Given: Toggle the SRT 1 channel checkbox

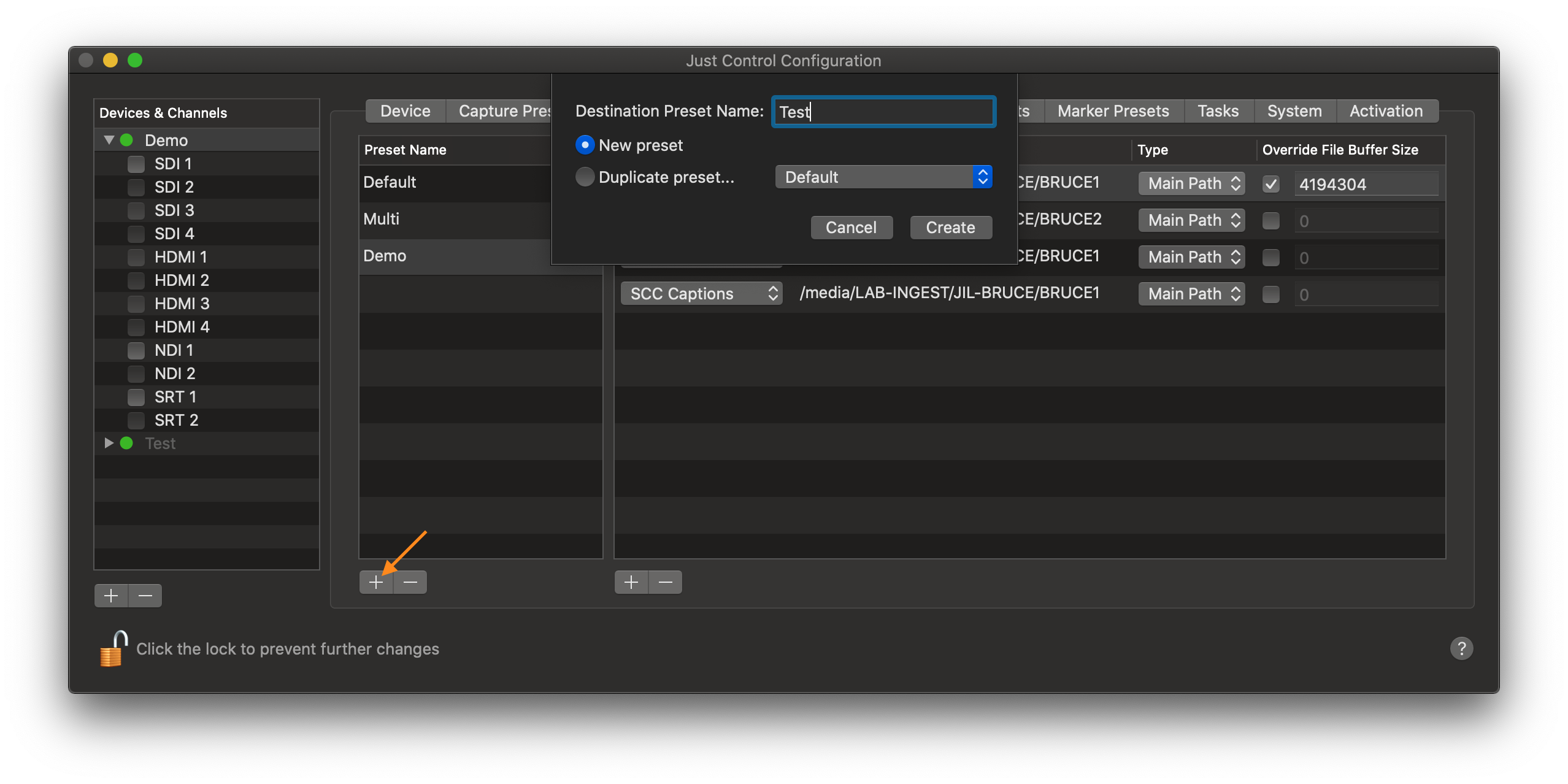Looking at the screenshot, I should 136,397.
